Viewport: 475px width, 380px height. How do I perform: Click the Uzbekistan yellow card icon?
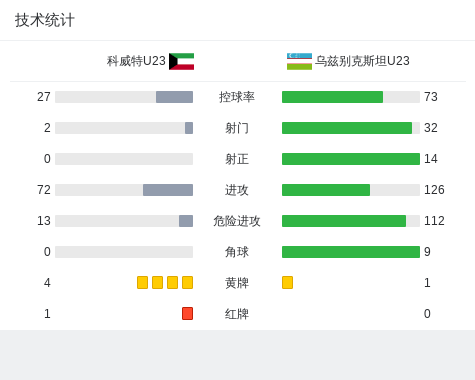[287, 282]
